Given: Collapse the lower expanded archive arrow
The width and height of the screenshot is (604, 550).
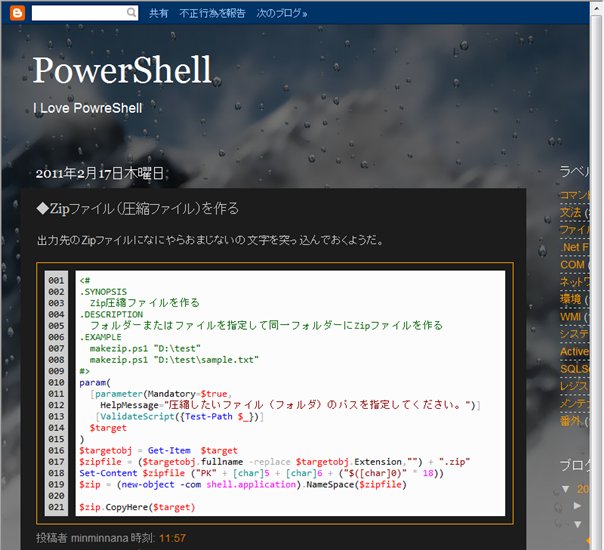Looking at the screenshot, I should pos(577,524).
